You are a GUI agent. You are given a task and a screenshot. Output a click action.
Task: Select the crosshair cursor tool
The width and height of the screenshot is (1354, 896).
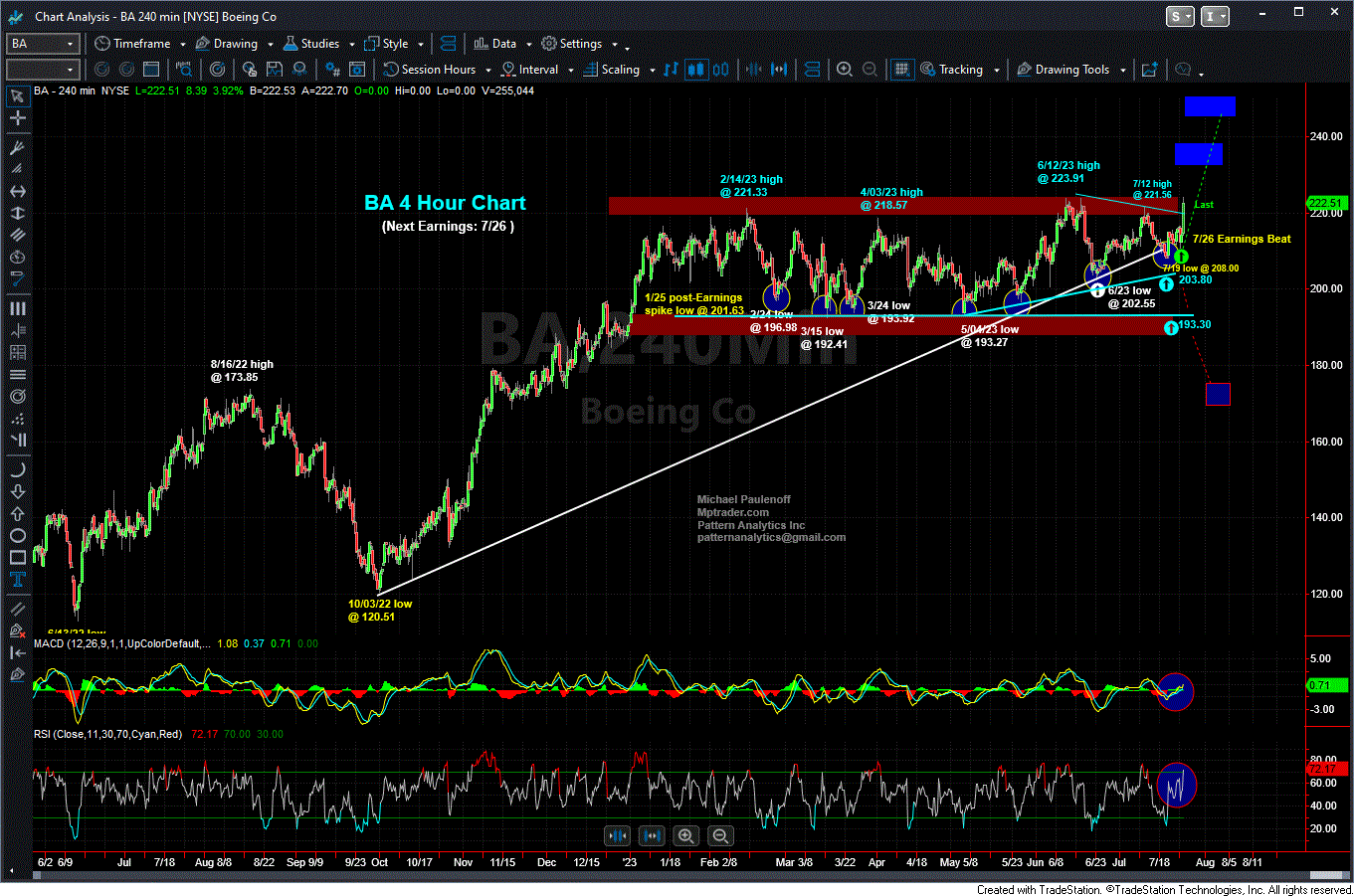click(x=17, y=118)
